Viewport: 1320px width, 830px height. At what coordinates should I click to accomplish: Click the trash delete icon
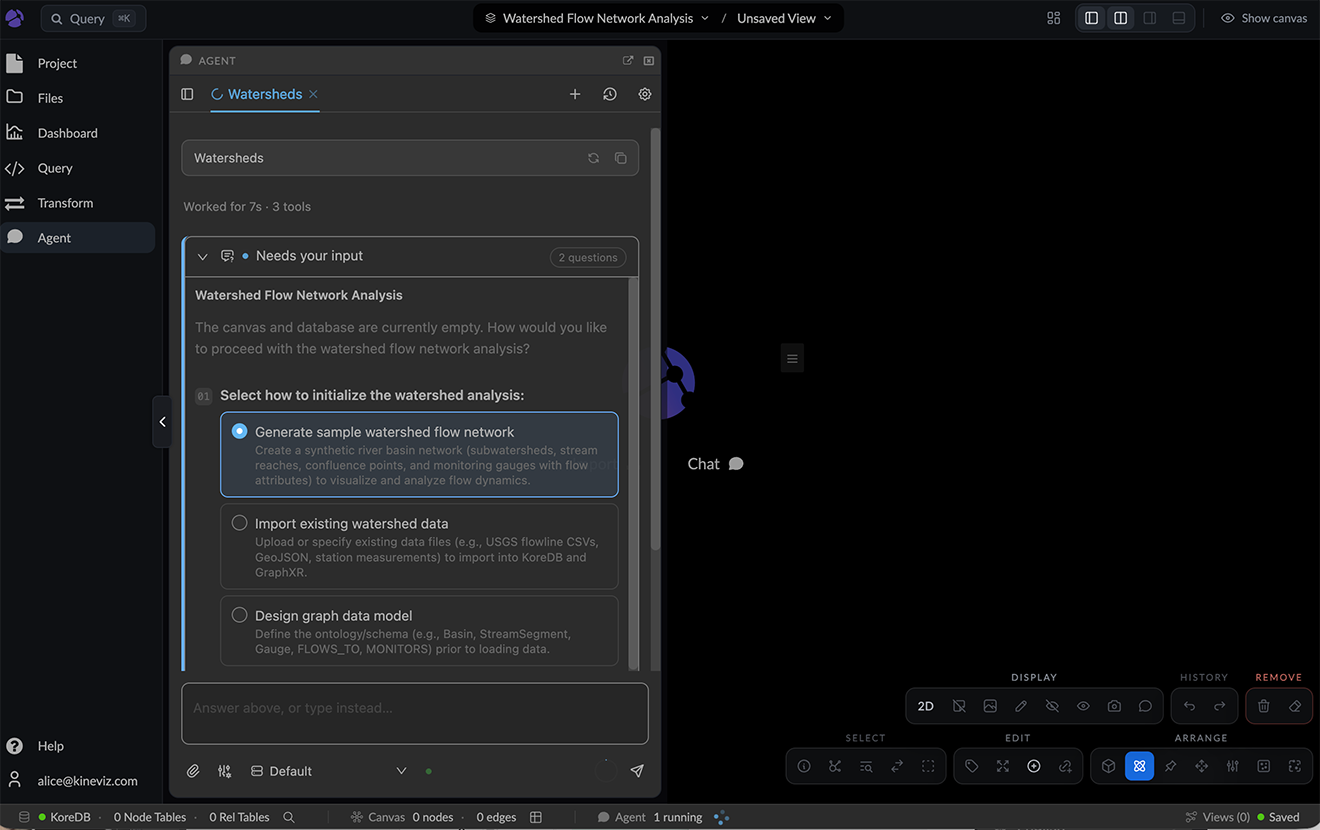pos(1264,706)
